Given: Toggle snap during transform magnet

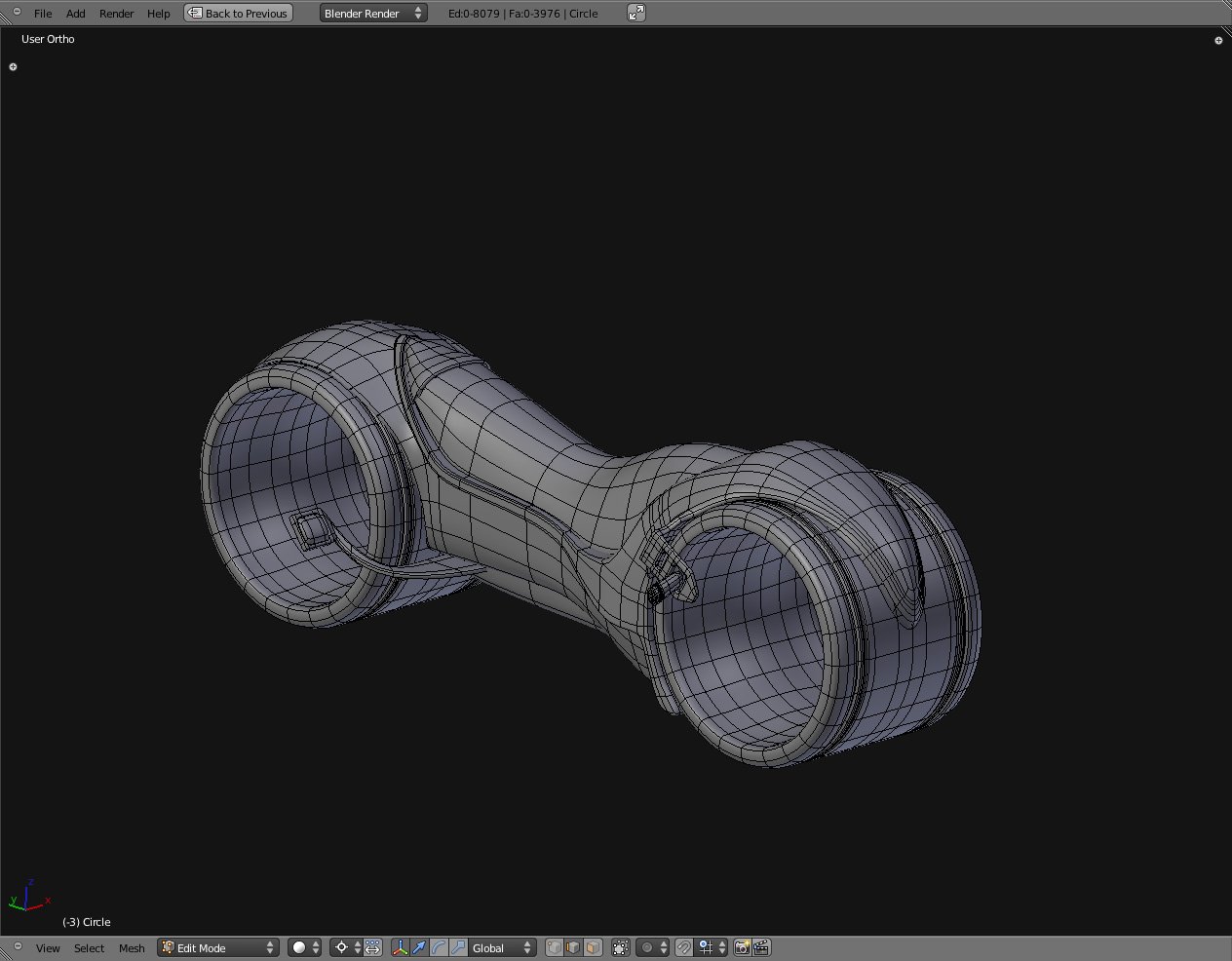Looking at the screenshot, I should pos(684,947).
